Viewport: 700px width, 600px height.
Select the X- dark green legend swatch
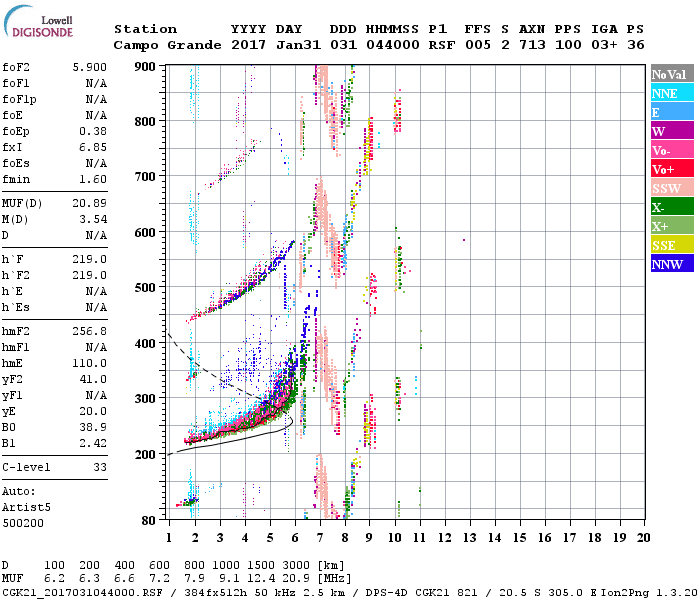click(x=668, y=207)
